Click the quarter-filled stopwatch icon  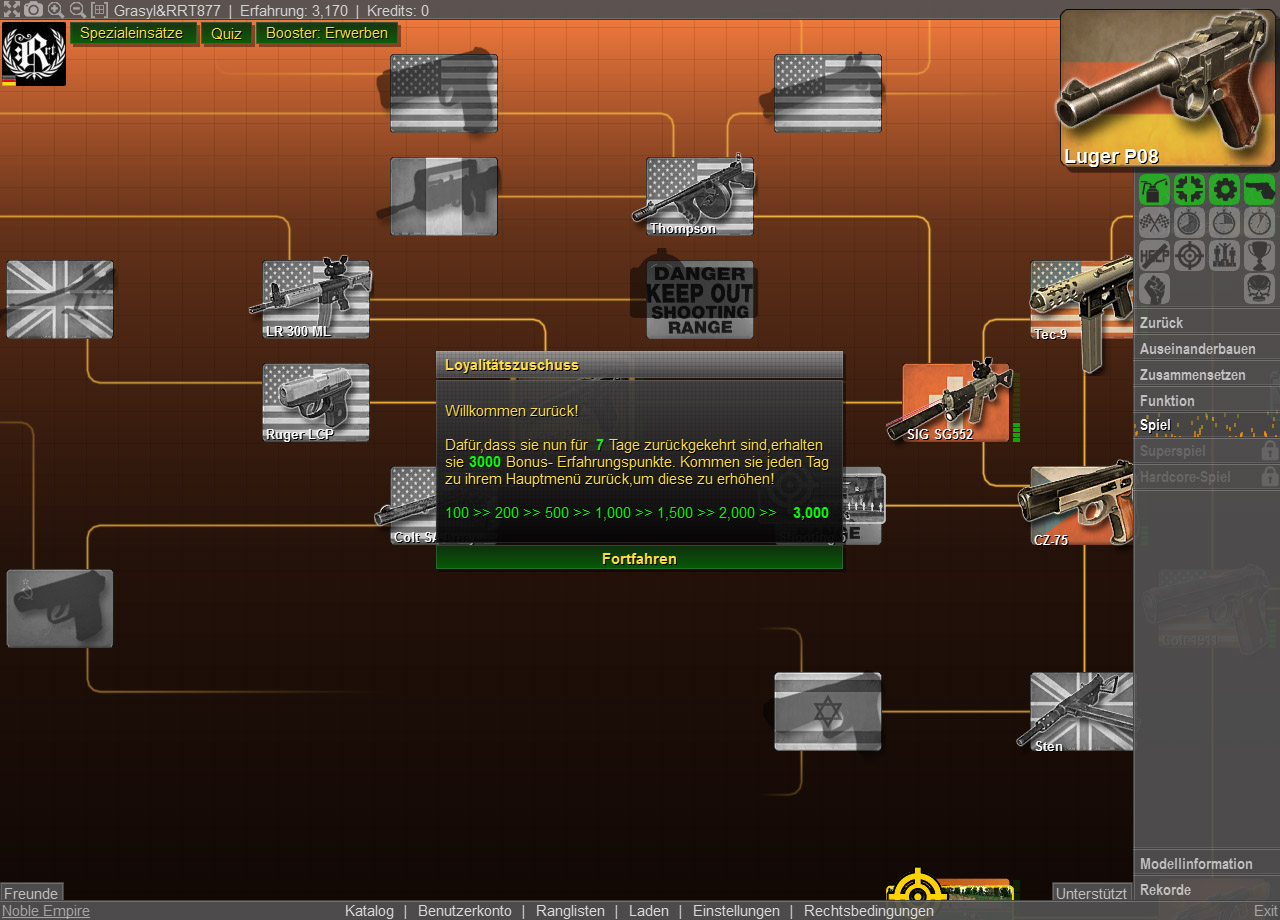[x=1224, y=222]
